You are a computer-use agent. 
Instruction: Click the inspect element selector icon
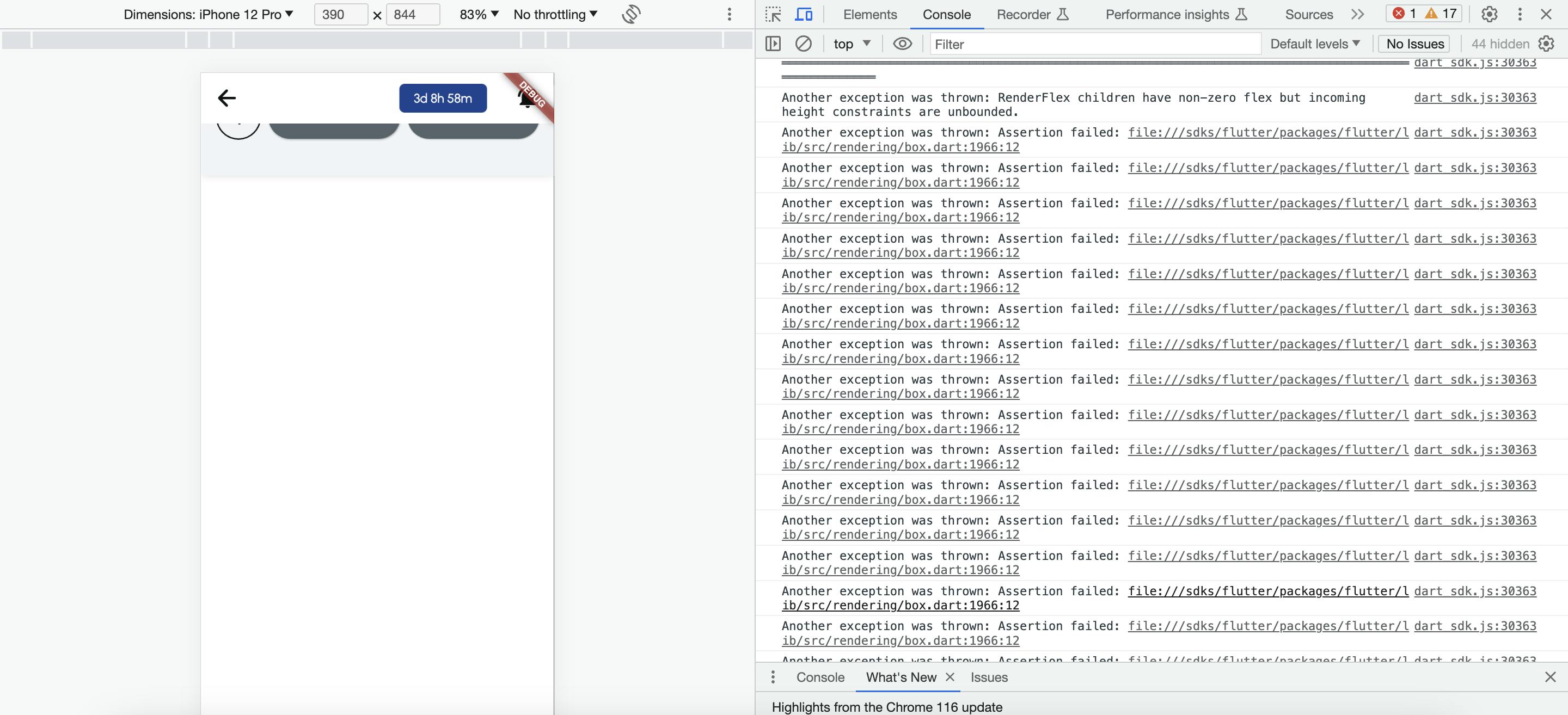(x=773, y=14)
